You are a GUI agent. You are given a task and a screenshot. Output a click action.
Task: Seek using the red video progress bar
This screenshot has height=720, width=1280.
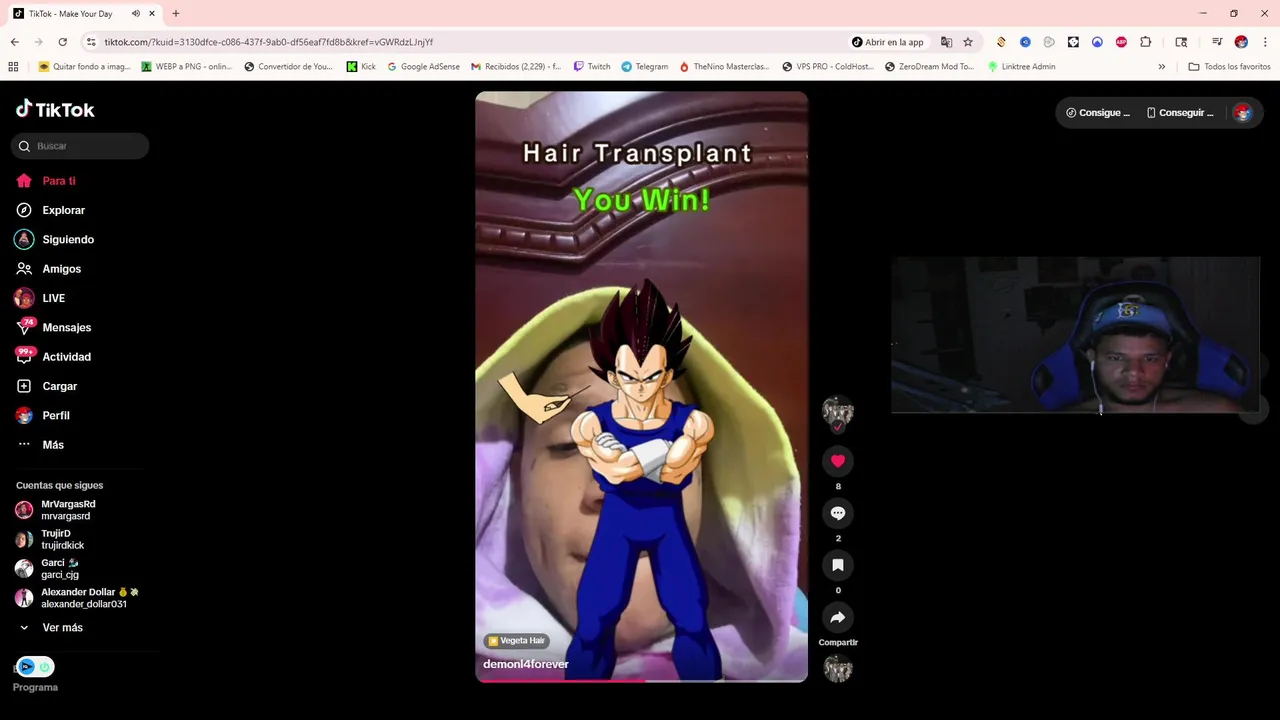pos(641,680)
